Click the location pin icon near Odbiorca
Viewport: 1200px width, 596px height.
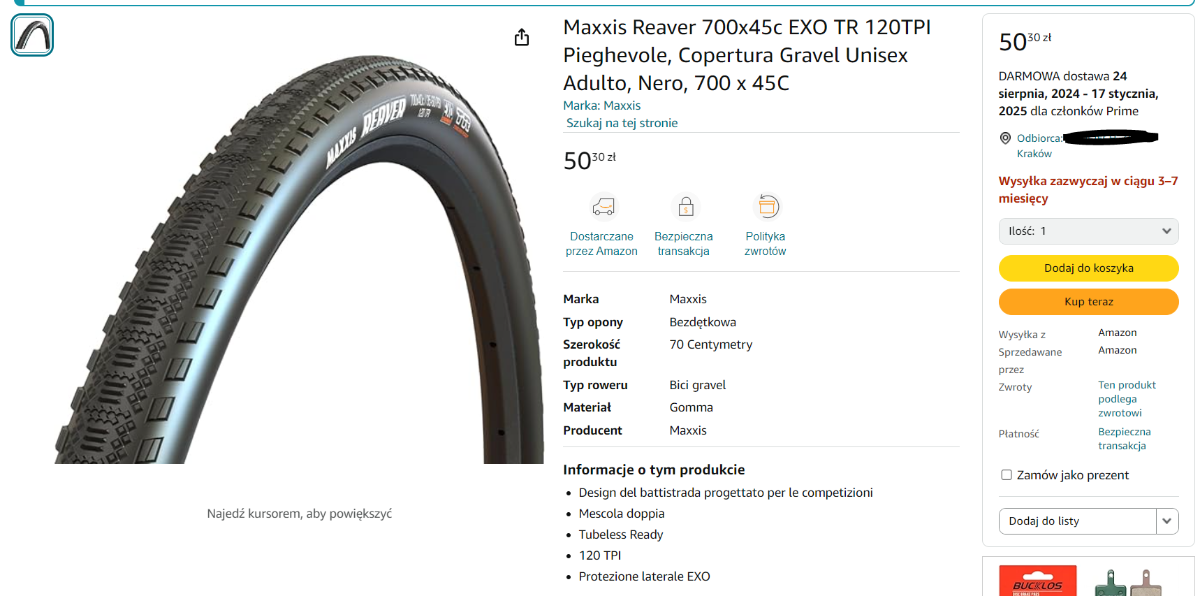click(x=1006, y=138)
